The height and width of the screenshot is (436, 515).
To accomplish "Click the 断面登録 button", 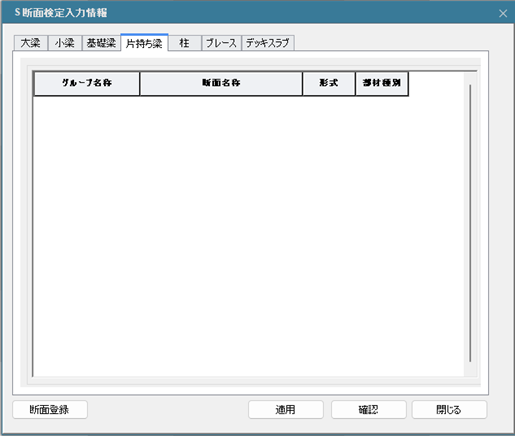I will [50, 410].
